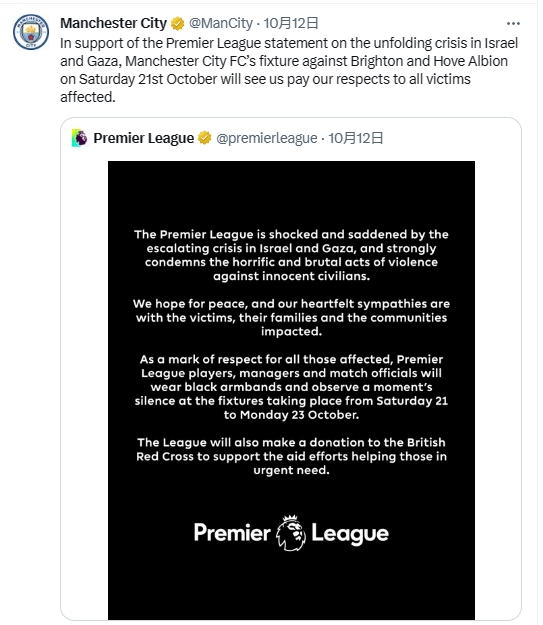The image size is (543, 625).
Task: Open Manchester City profile avatar
Action: pos(31,32)
